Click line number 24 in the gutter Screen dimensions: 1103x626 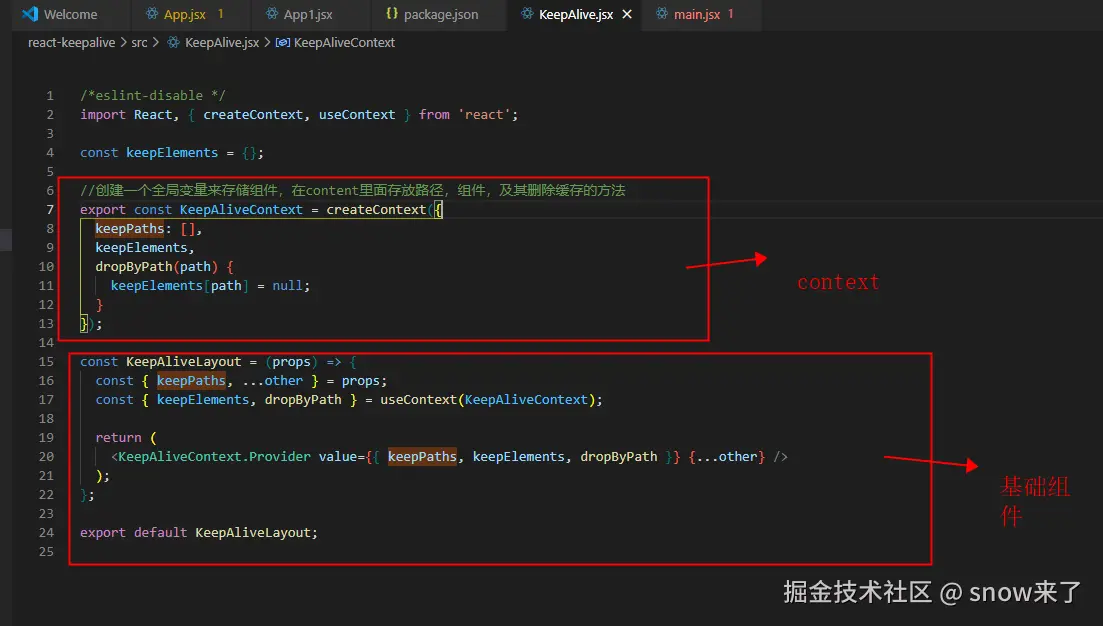pos(46,532)
